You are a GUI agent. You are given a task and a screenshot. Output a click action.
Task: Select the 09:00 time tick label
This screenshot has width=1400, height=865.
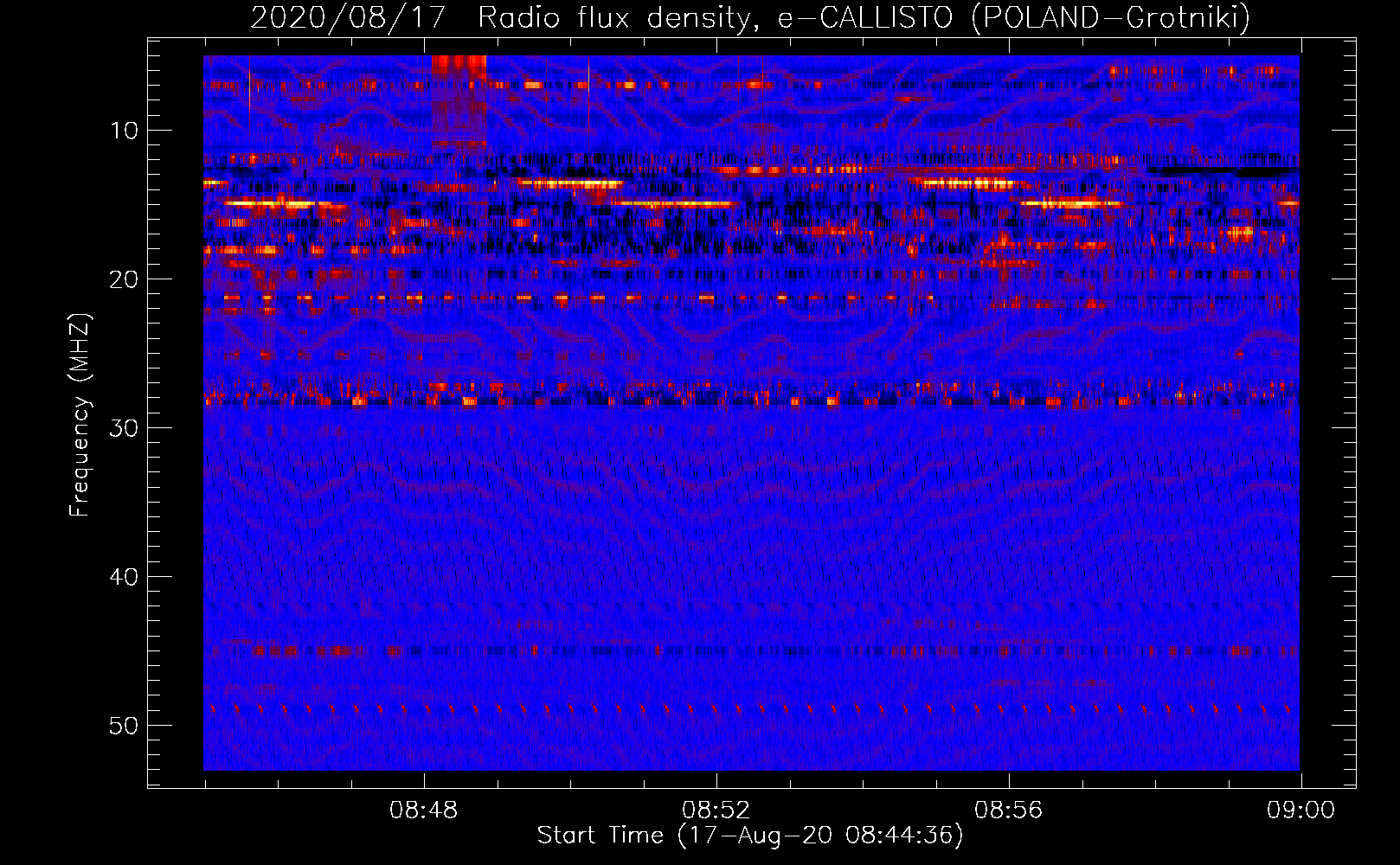point(1301,811)
